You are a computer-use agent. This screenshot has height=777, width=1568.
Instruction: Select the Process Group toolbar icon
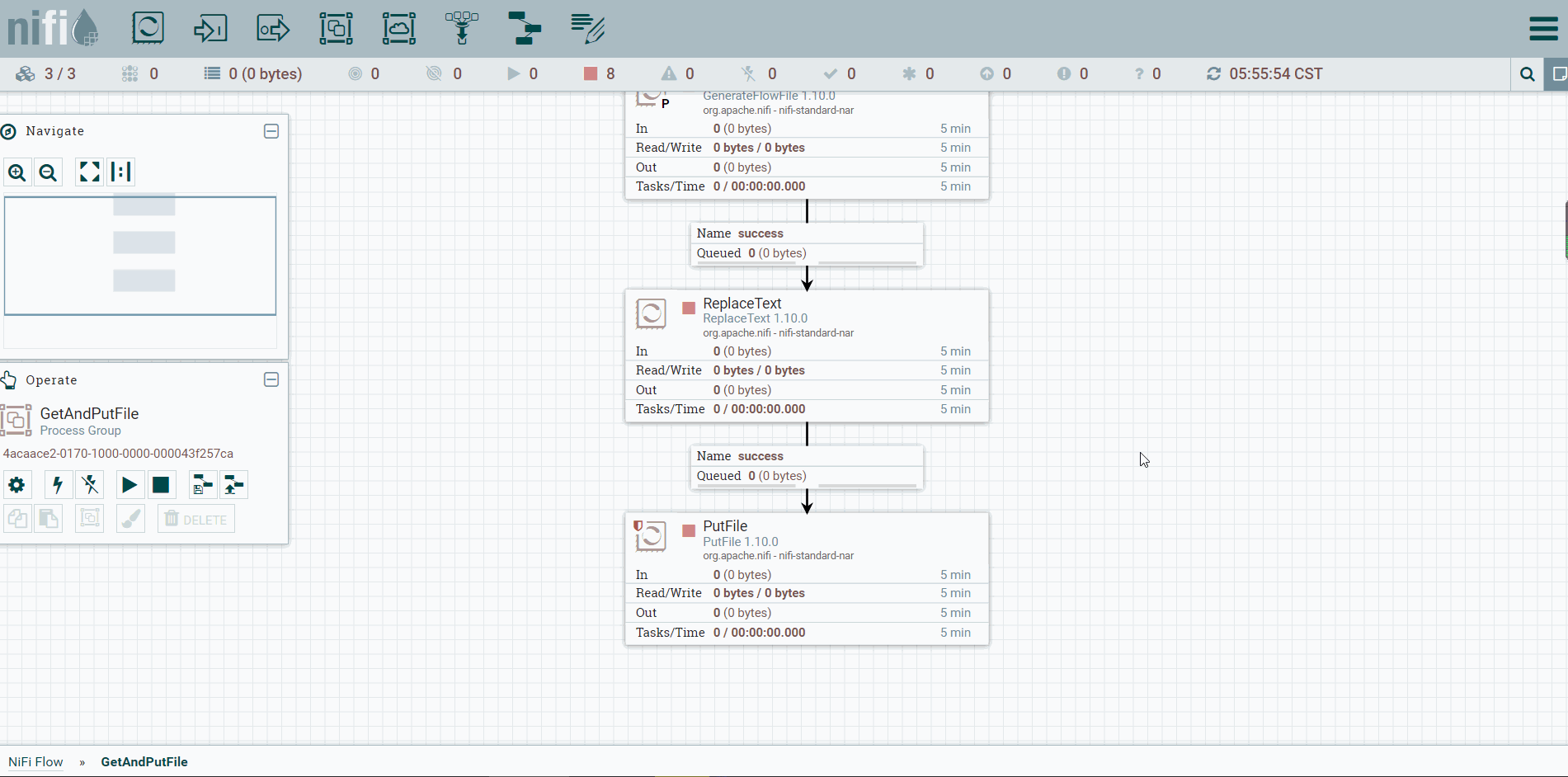336,28
